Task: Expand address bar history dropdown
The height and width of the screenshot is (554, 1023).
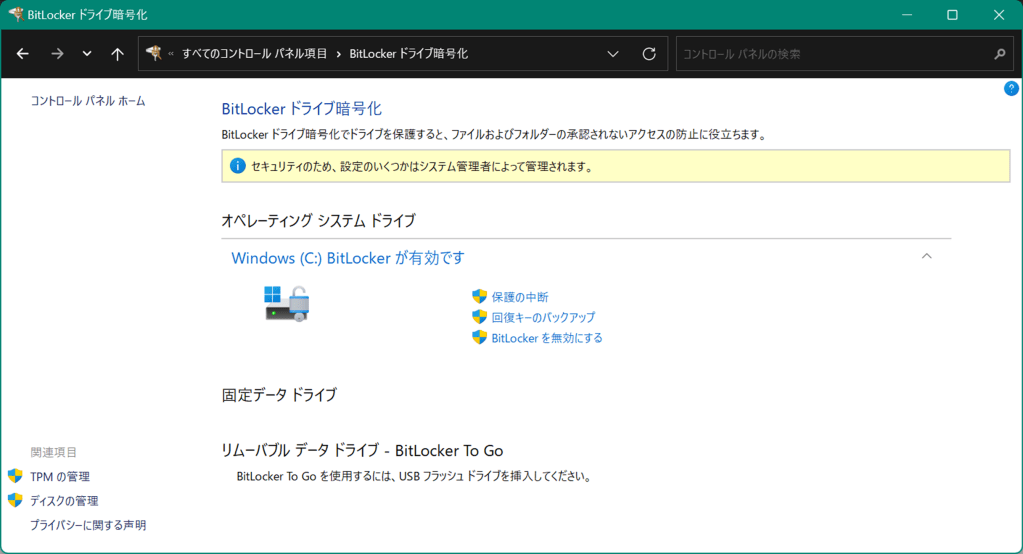Action: (613, 54)
